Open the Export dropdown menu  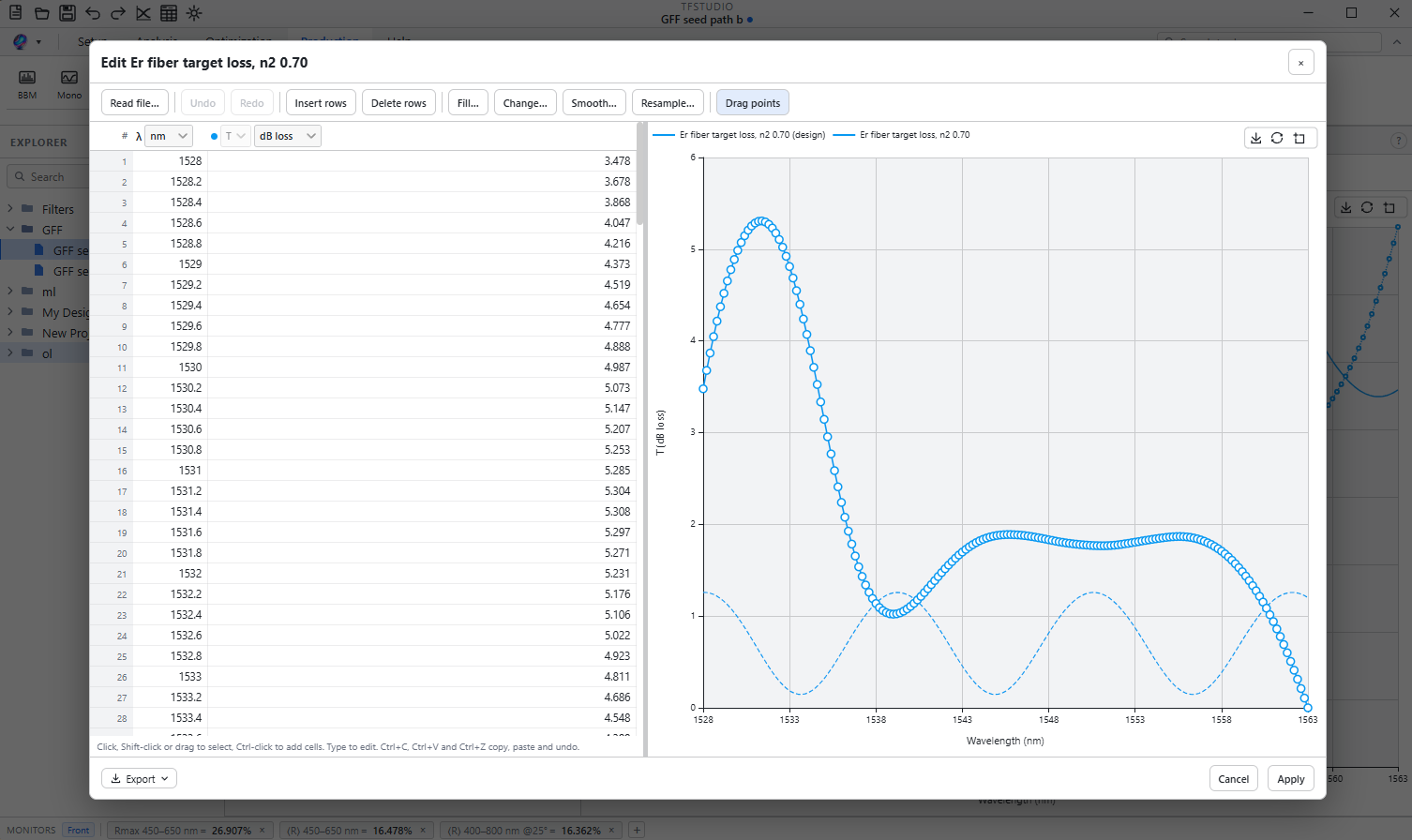coord(139,779)
